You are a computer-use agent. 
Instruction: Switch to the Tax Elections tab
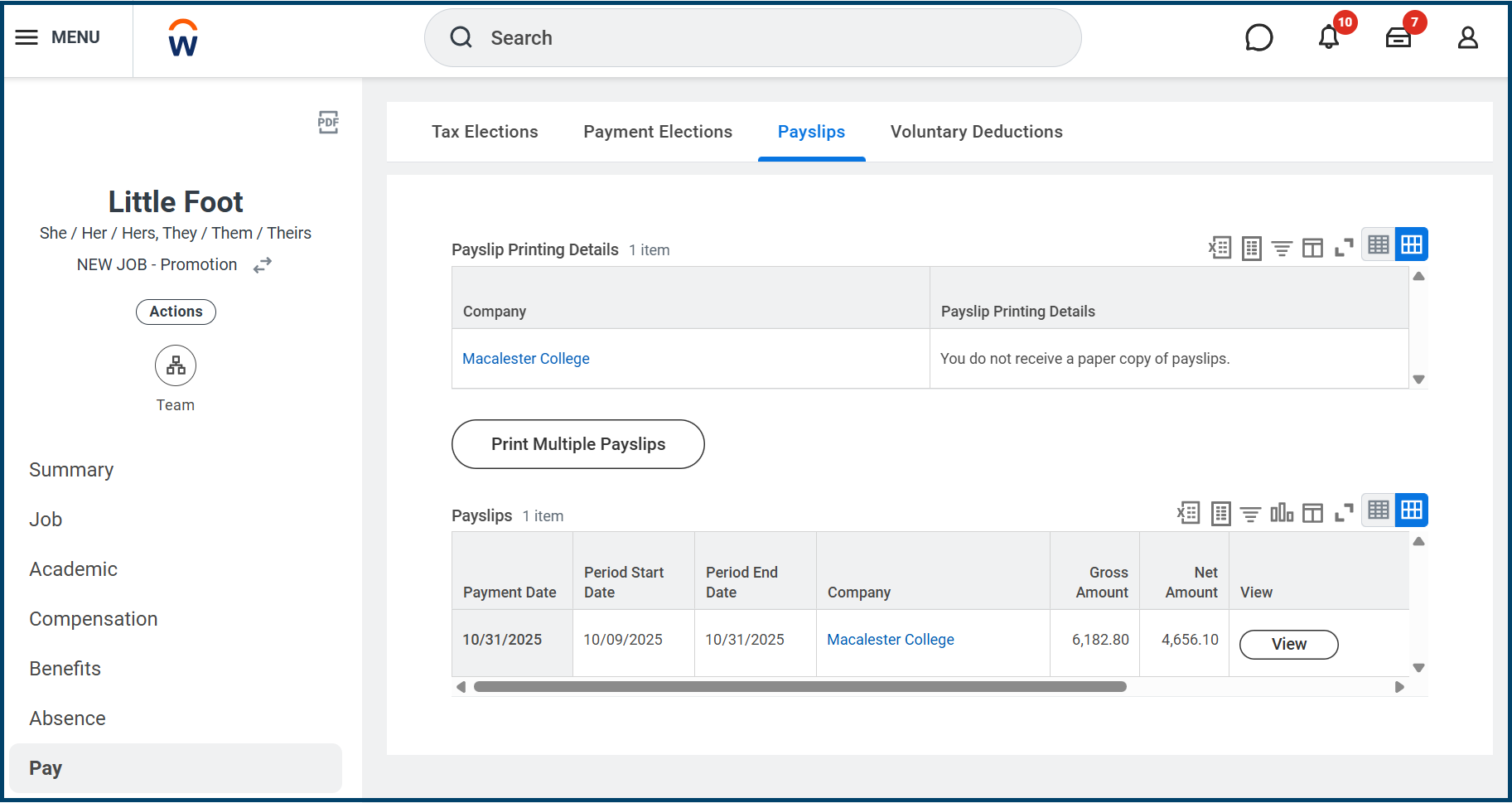pyautogui.click(x=485, y=132)
